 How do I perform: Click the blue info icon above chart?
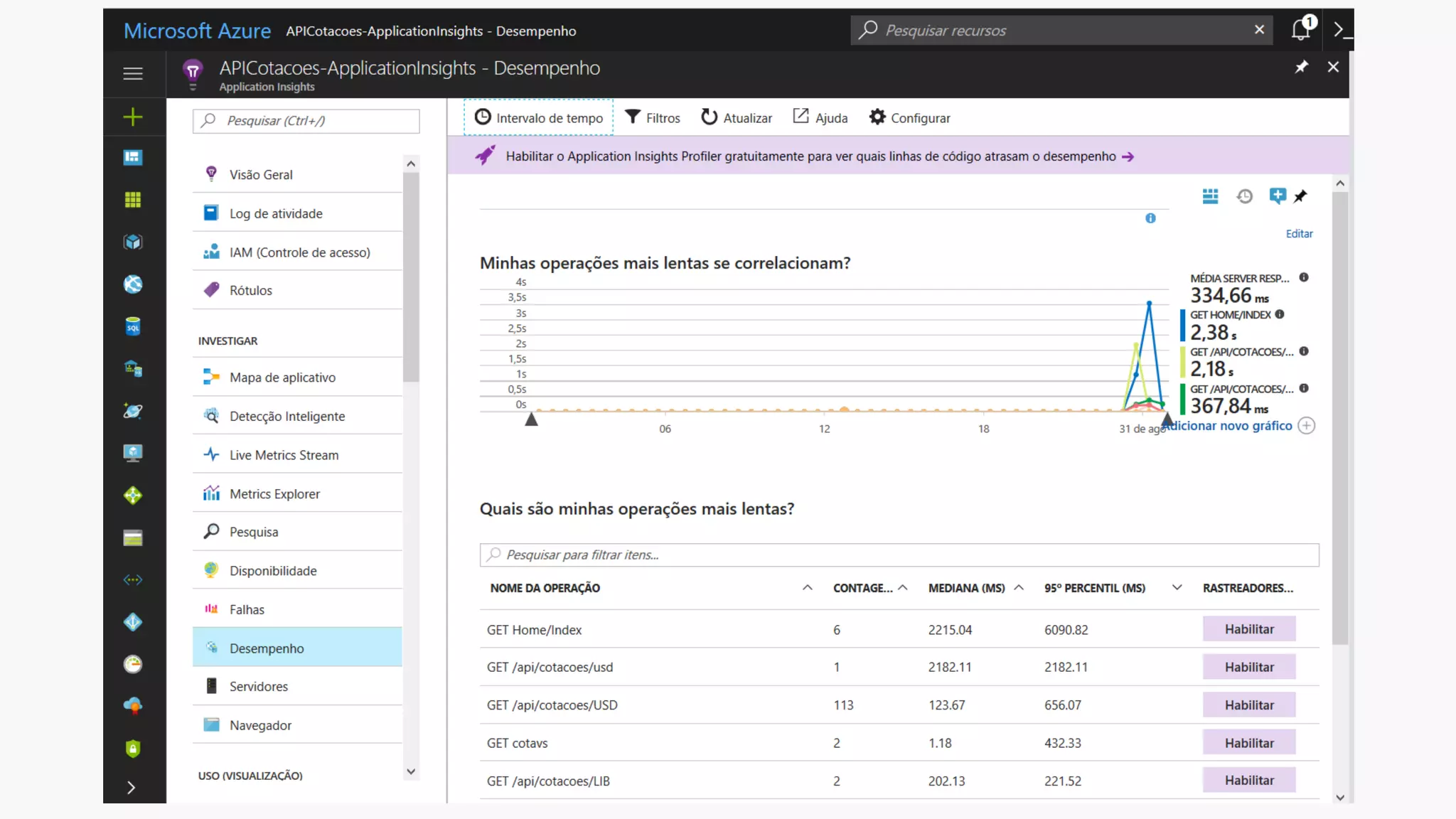click(1150, 218)
